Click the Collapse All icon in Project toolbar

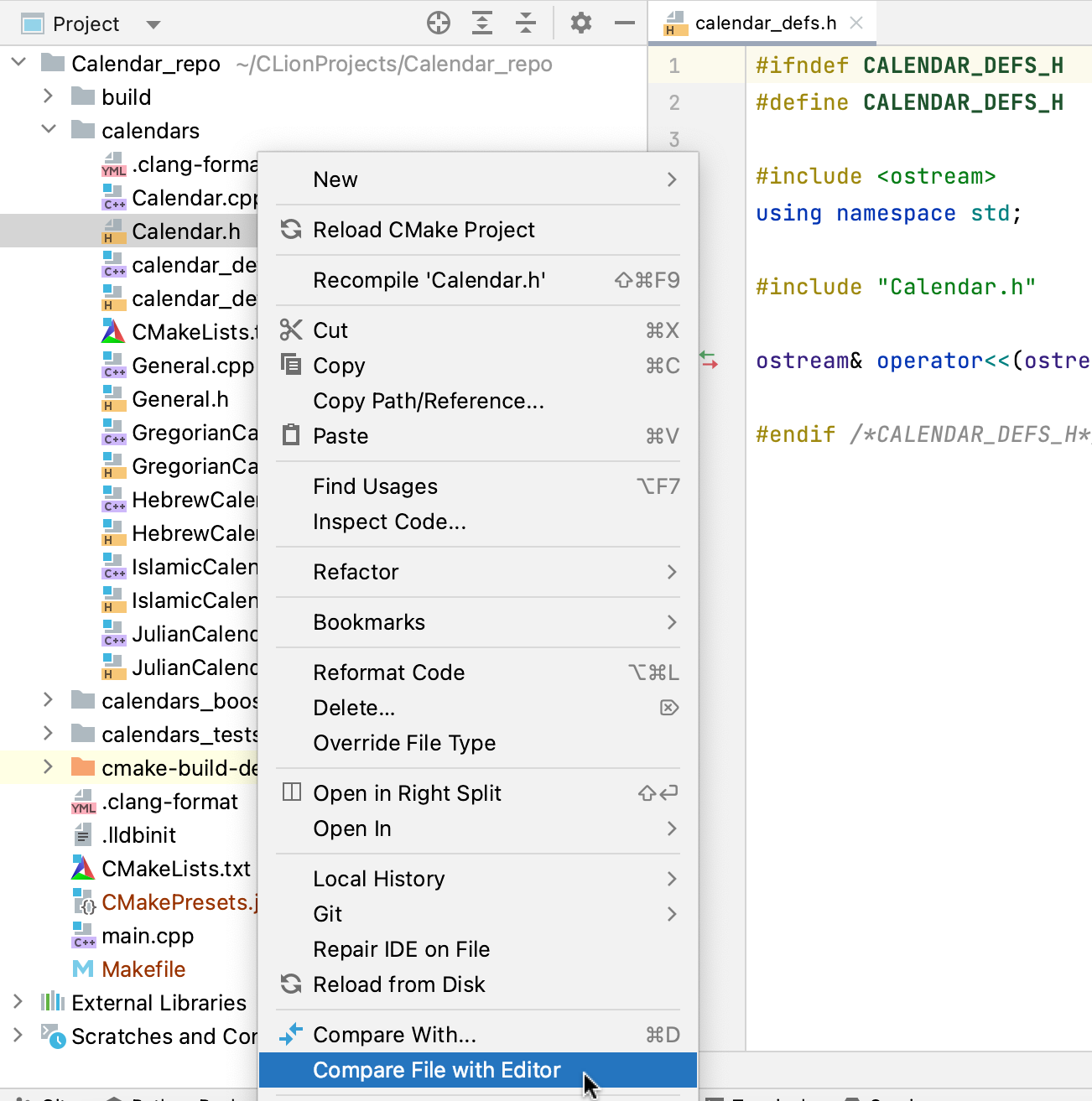(x=526, y=23)
